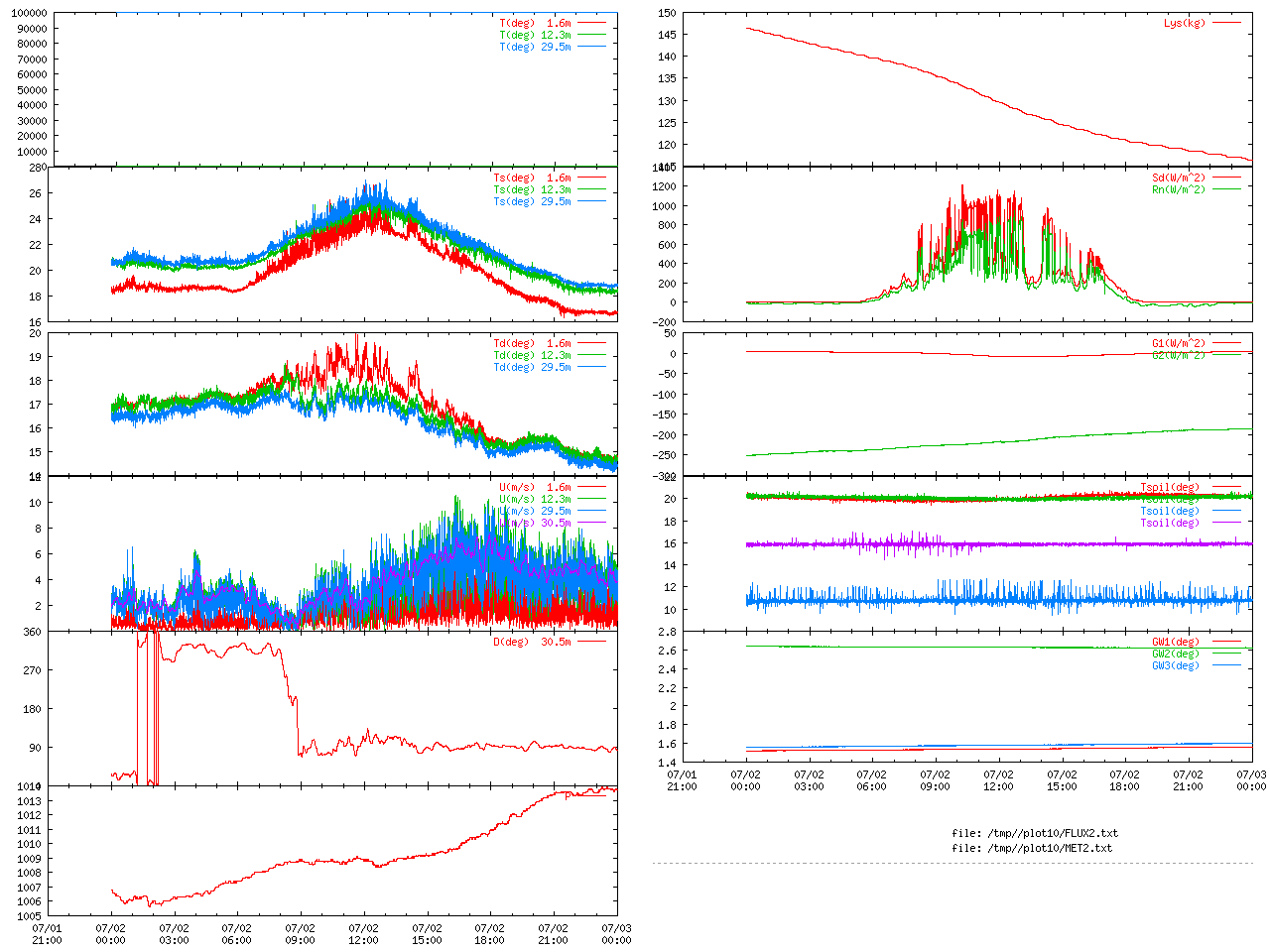Select the green Rn(W/m^2) legend entry
Viewport: 1270px width, 952px height.
click(1178, 190)
